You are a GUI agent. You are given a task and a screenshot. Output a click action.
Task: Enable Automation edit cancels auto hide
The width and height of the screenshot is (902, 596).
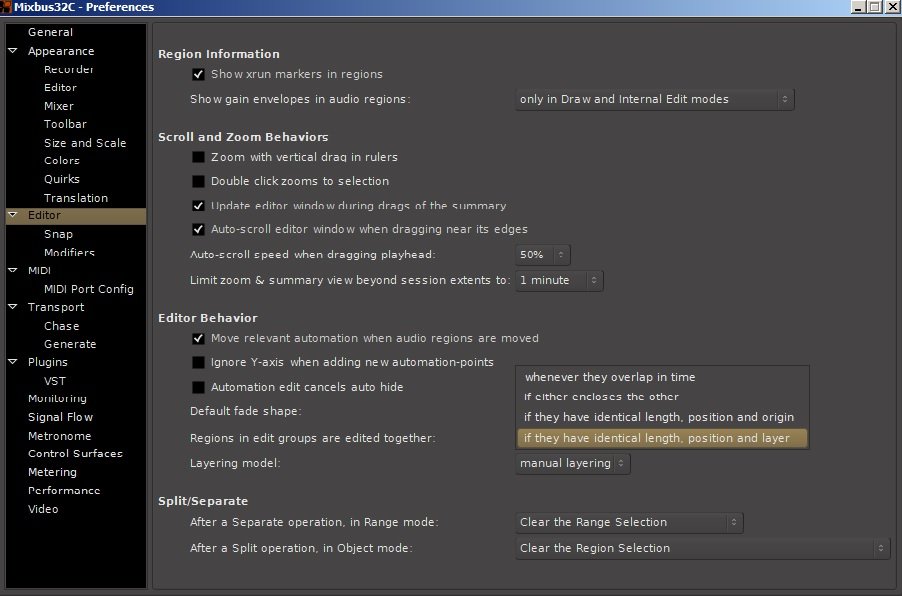pos(198,387)
